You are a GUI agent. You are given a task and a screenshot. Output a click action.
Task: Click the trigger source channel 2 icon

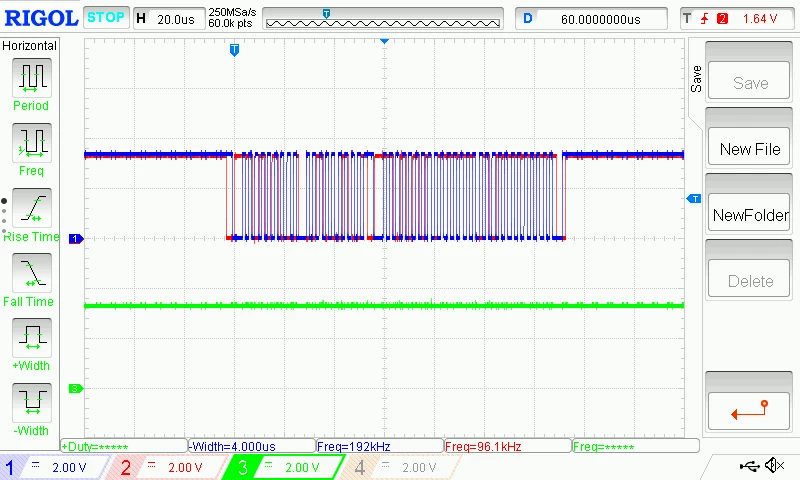point(722,19)
